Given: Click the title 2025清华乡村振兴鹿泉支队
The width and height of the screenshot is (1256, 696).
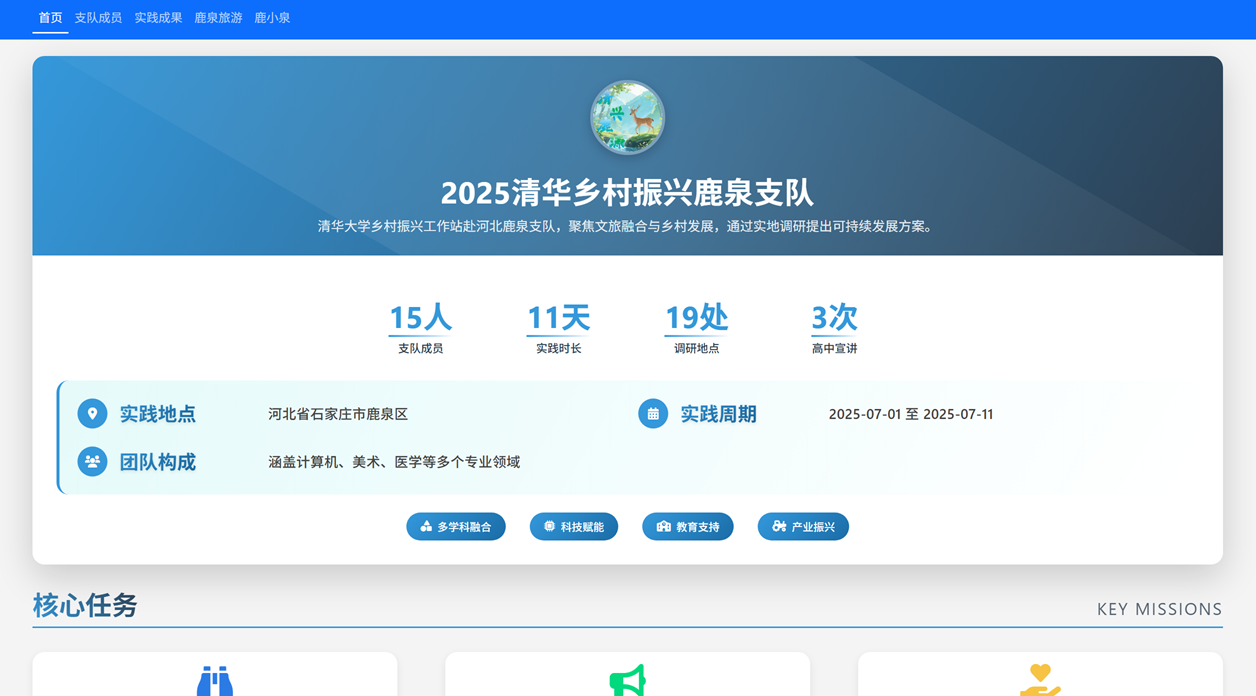Looking at the screenshot, I should click(627, 192).
